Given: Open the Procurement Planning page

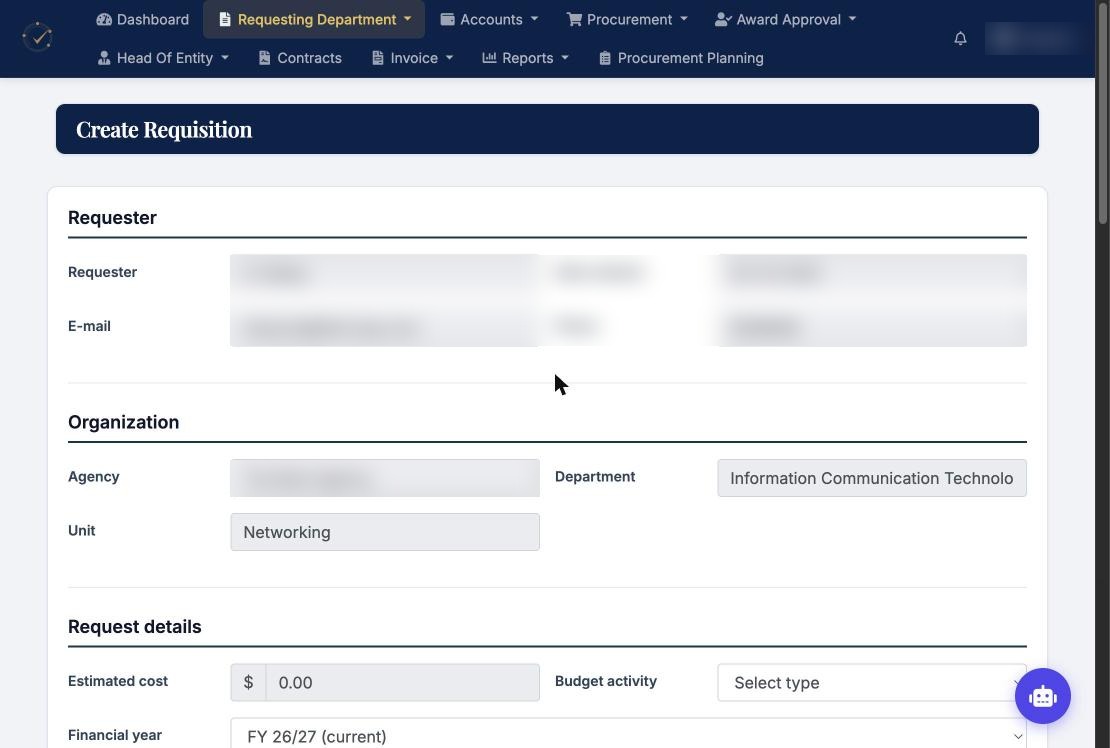Looking at the screenshot, I should pos(681,58).
